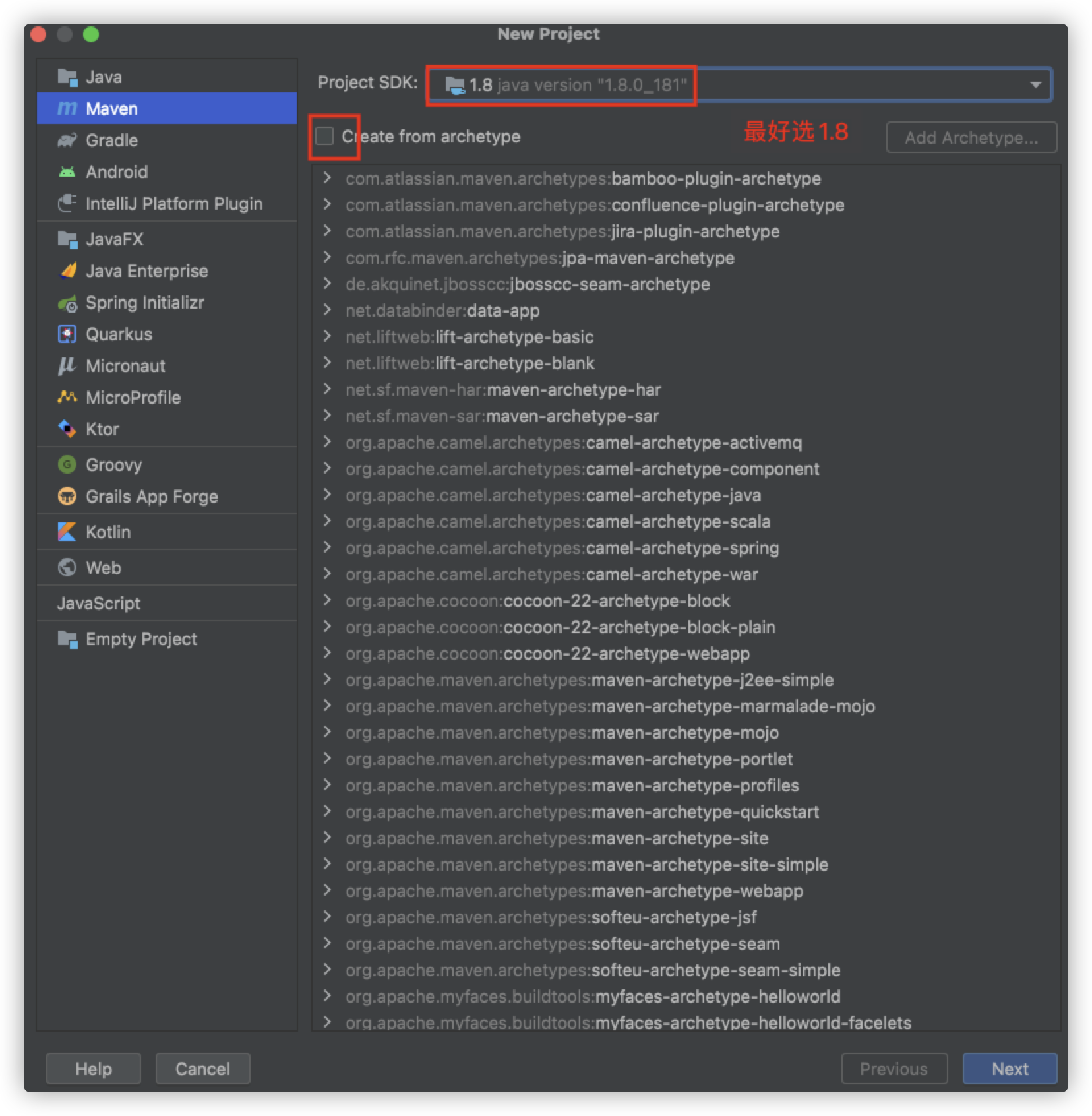The width and height of the screenshot is (1092, 1116).
Task: Expand maven-archetype-webapp node
Action: click(327, 890)
